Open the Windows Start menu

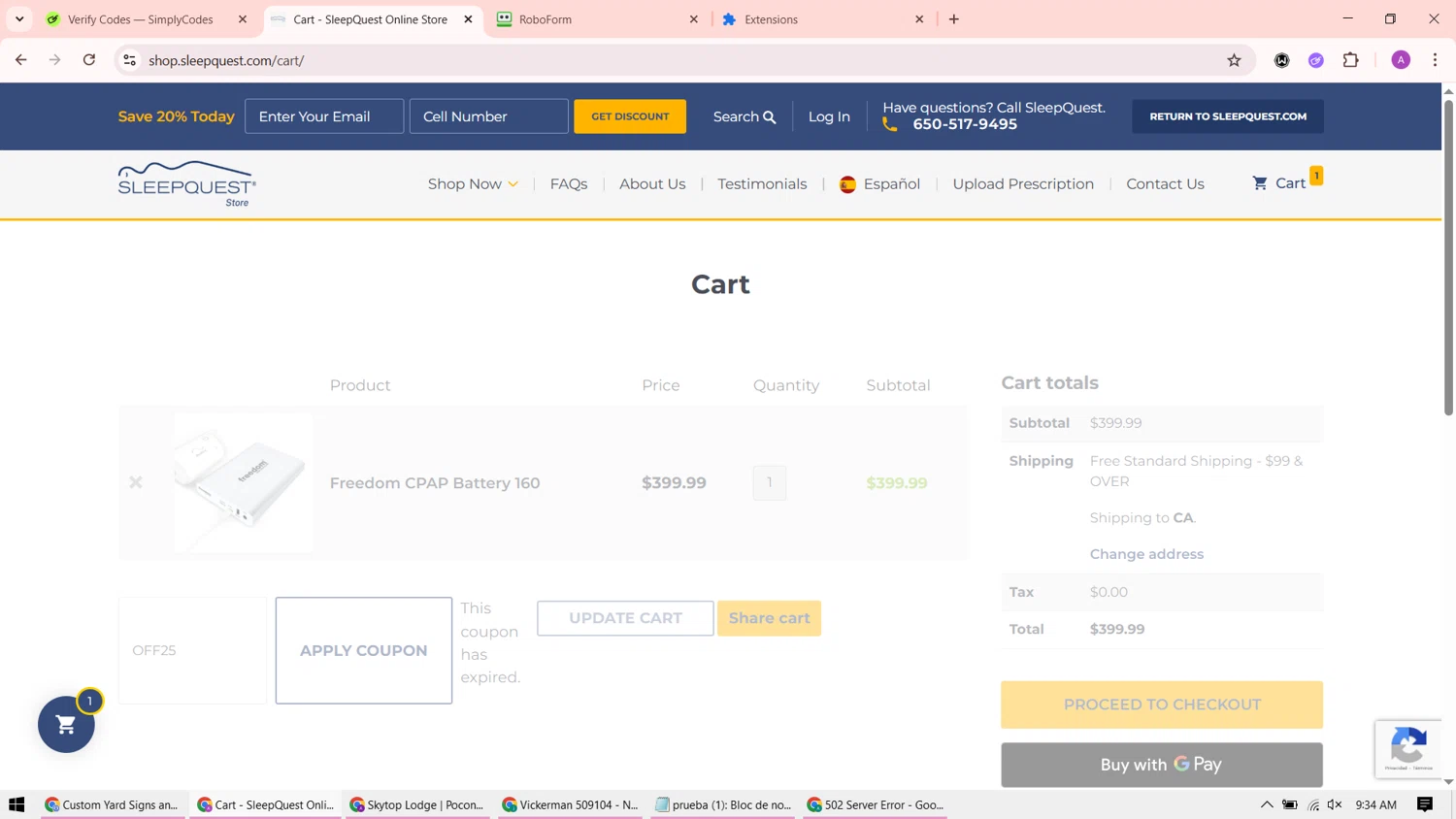point(17,804)
